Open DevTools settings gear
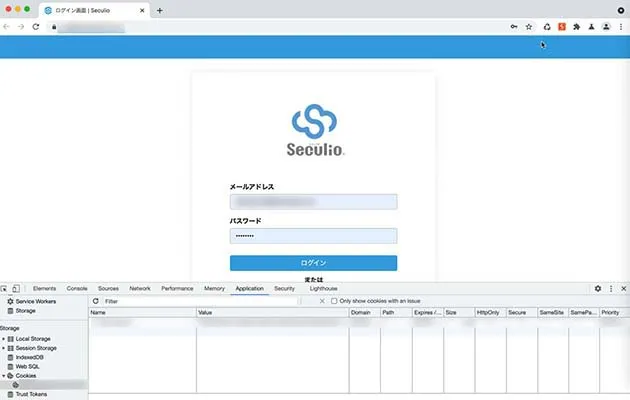Viewport: 630px width, 400px height. pos(598,288)
